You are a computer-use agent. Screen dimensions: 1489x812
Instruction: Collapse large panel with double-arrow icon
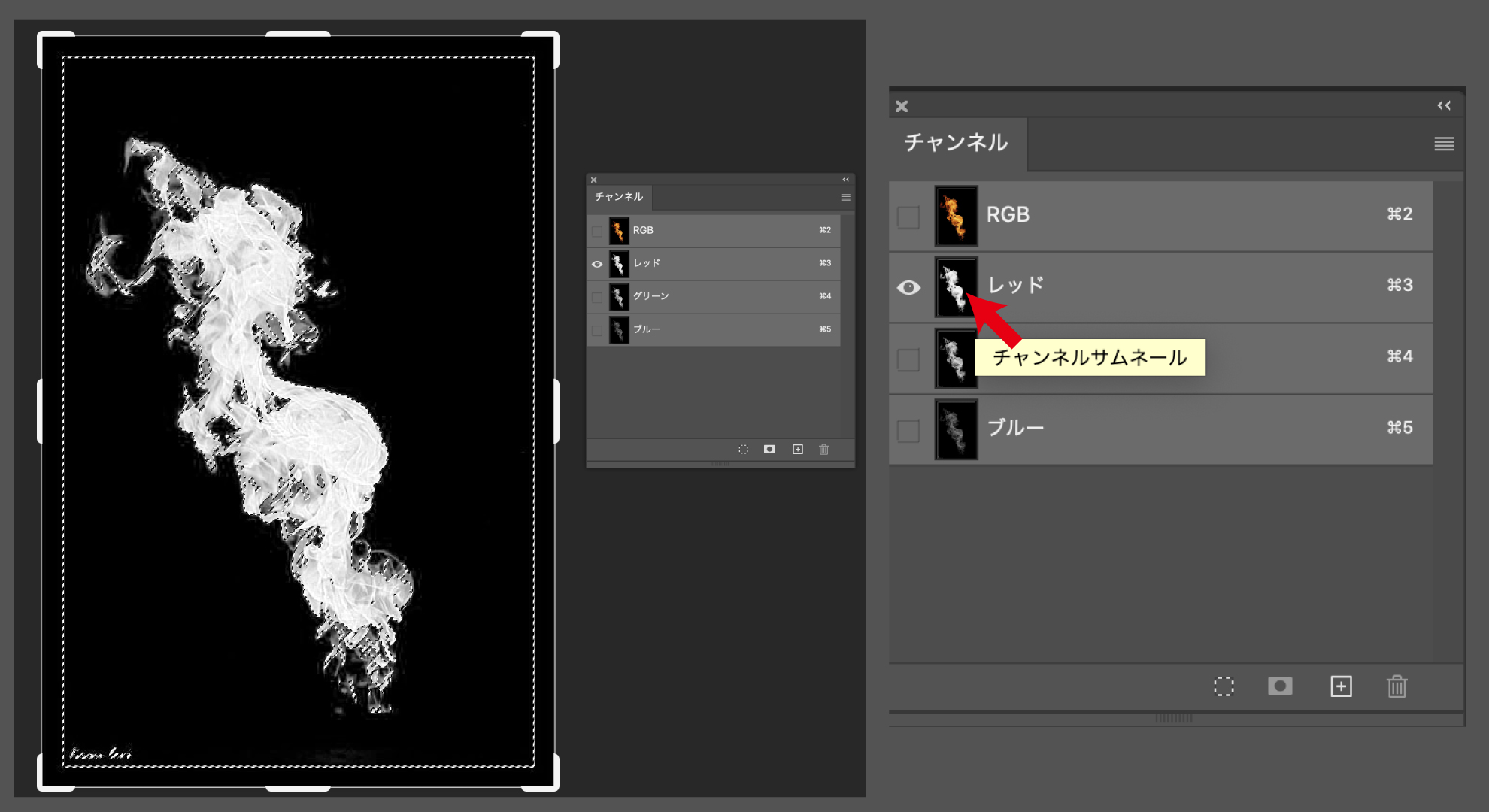1444,106
